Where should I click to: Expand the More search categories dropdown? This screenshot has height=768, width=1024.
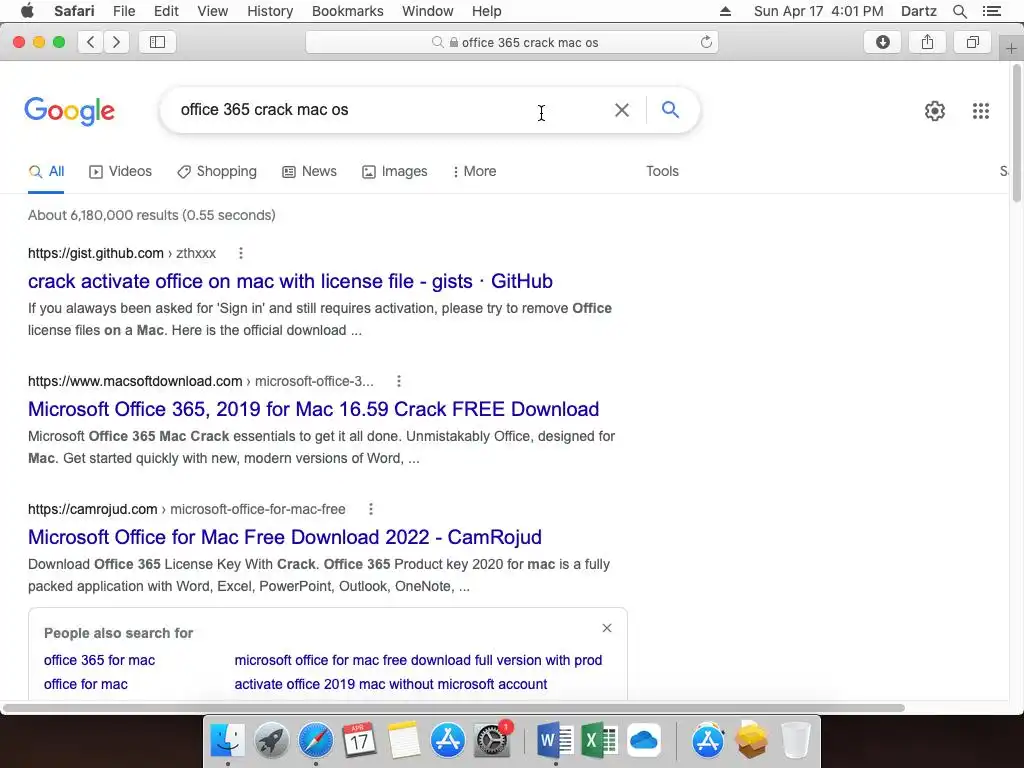point(474,172)
